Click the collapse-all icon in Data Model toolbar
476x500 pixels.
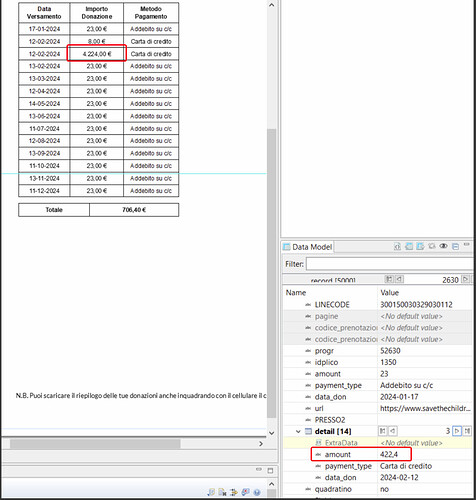click(x=455, y=247)
